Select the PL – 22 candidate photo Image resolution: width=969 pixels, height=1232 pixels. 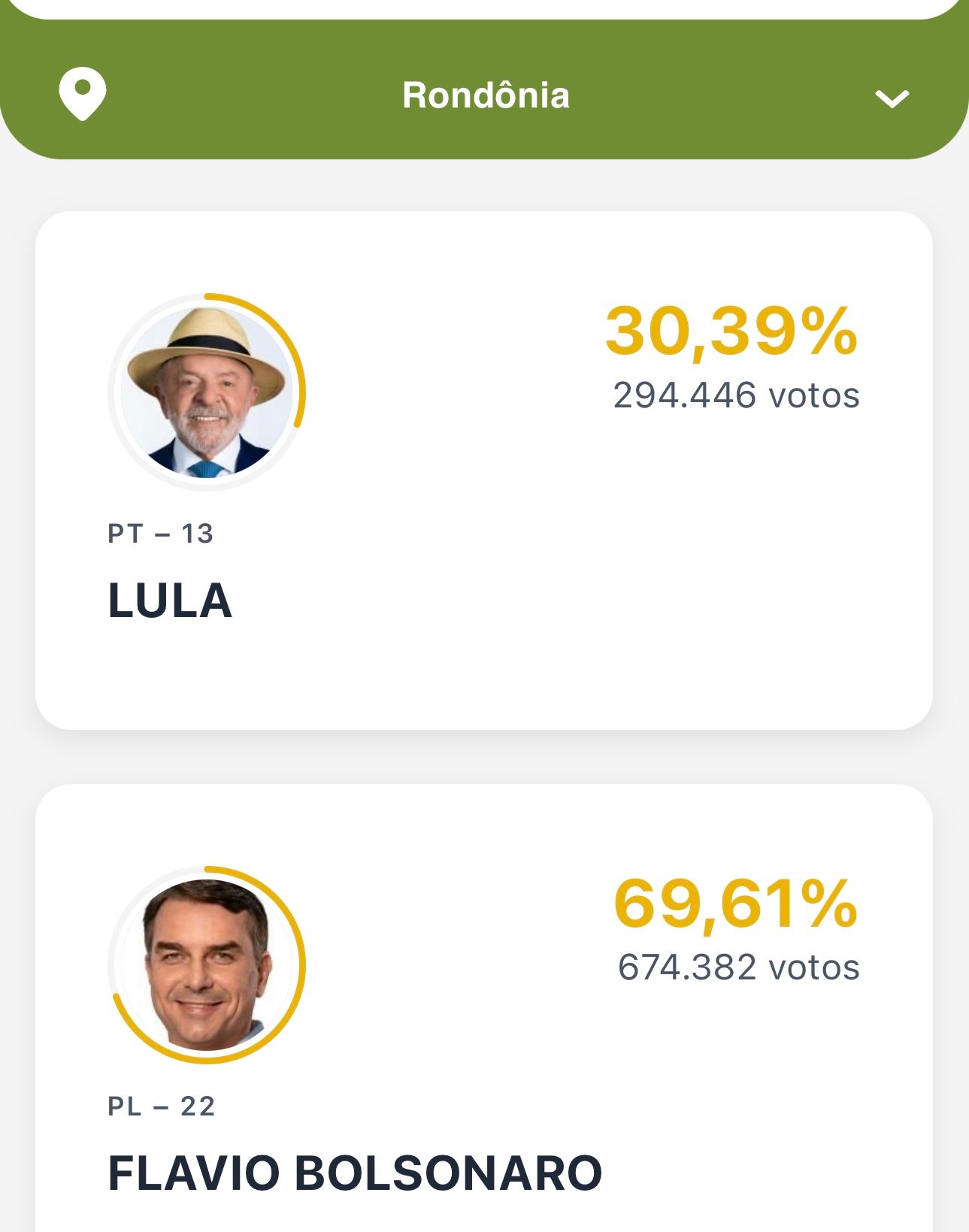[207, 964]
